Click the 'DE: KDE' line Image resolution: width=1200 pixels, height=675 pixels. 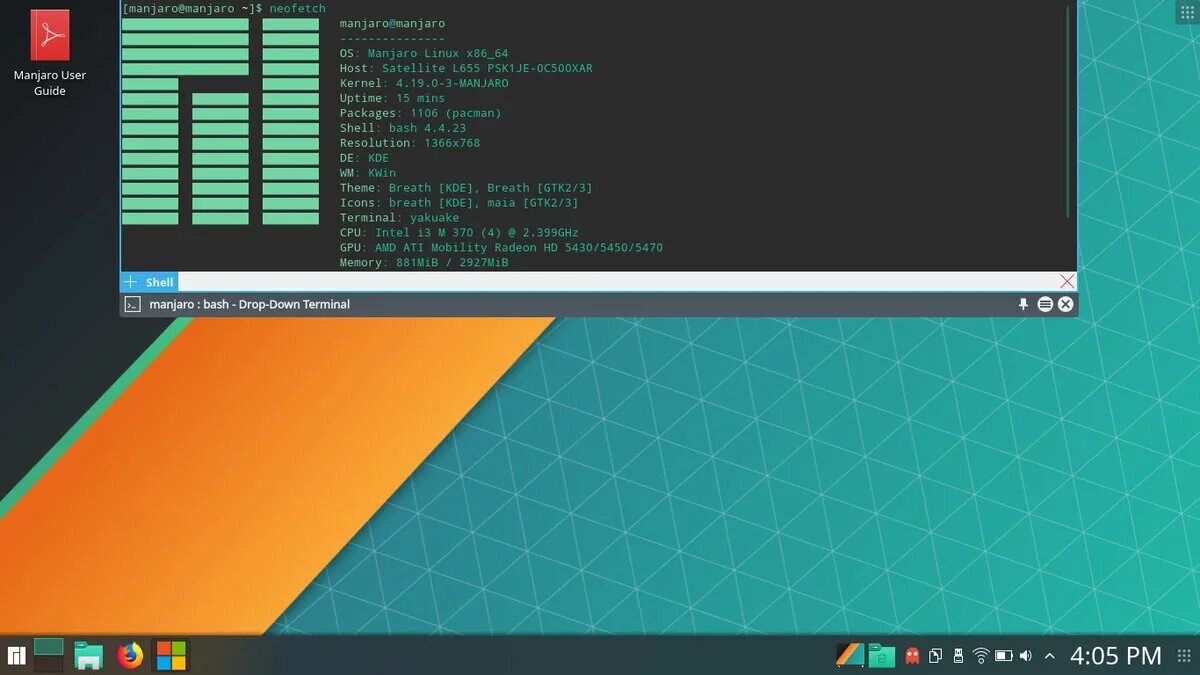click(x=364, y=158)
